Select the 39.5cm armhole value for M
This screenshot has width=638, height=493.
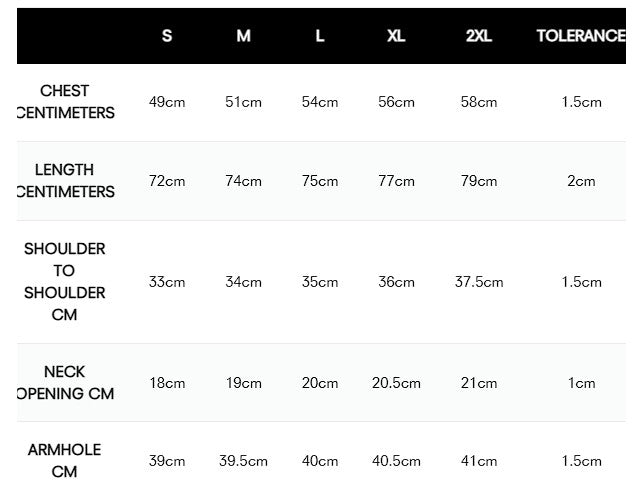(243, 461)
